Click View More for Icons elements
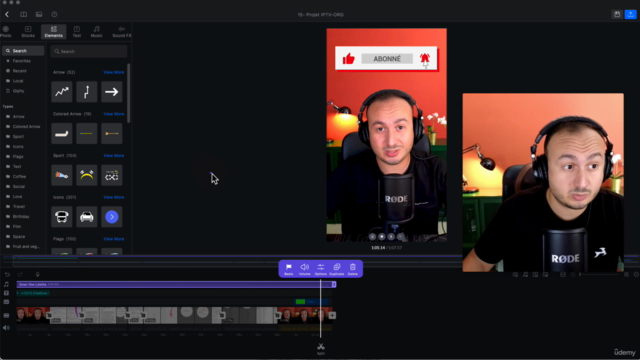 pos(113,197)
